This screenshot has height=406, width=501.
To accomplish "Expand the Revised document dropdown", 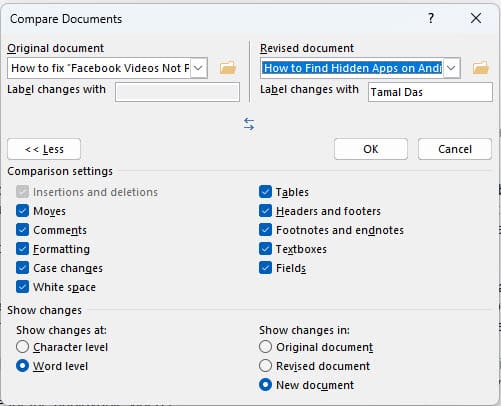I will tap(451, 68).
